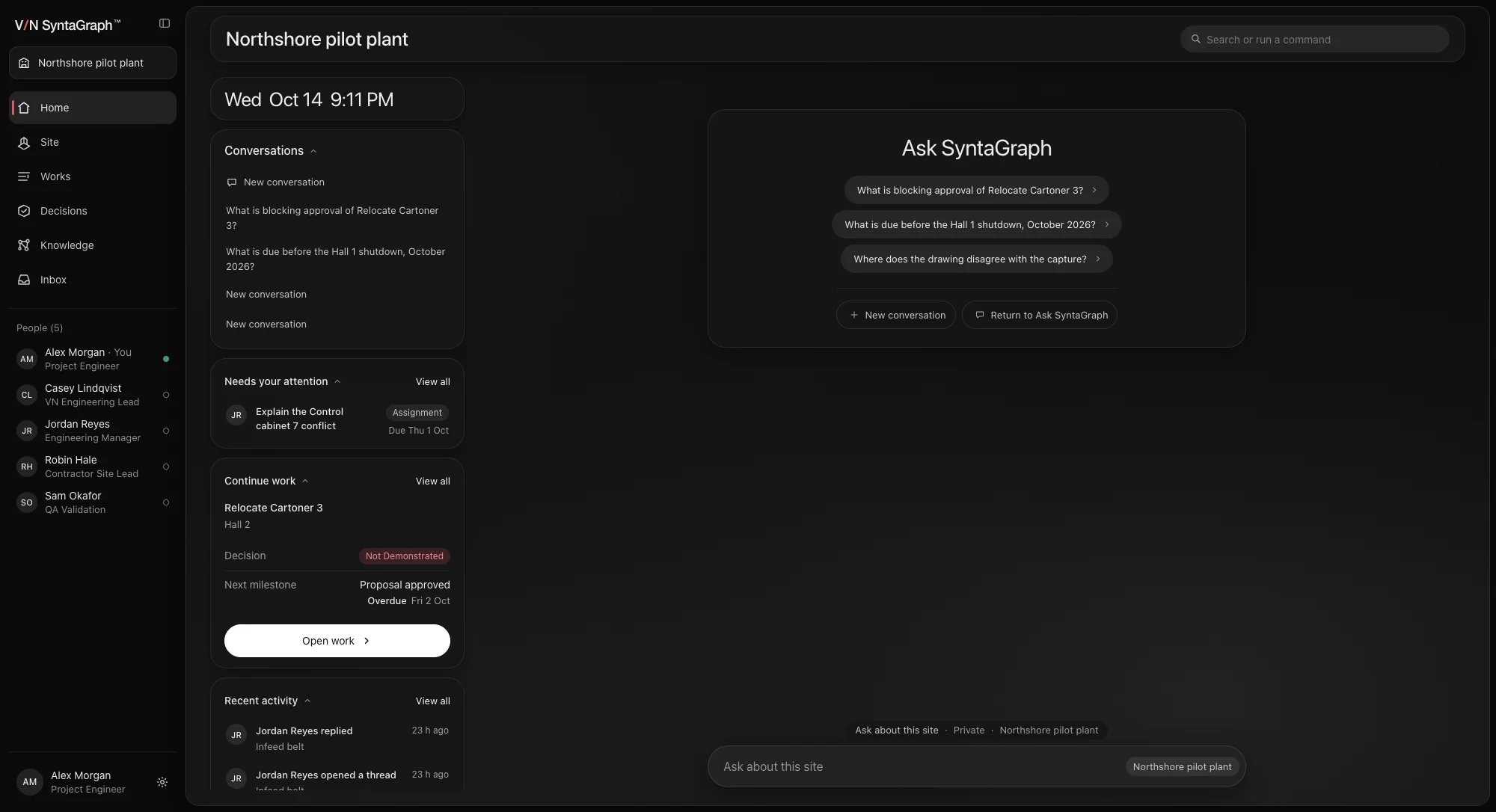Collapse the sidebar with the panel icon
This screenshot has height=812, width=1496.
pos(165,24)
